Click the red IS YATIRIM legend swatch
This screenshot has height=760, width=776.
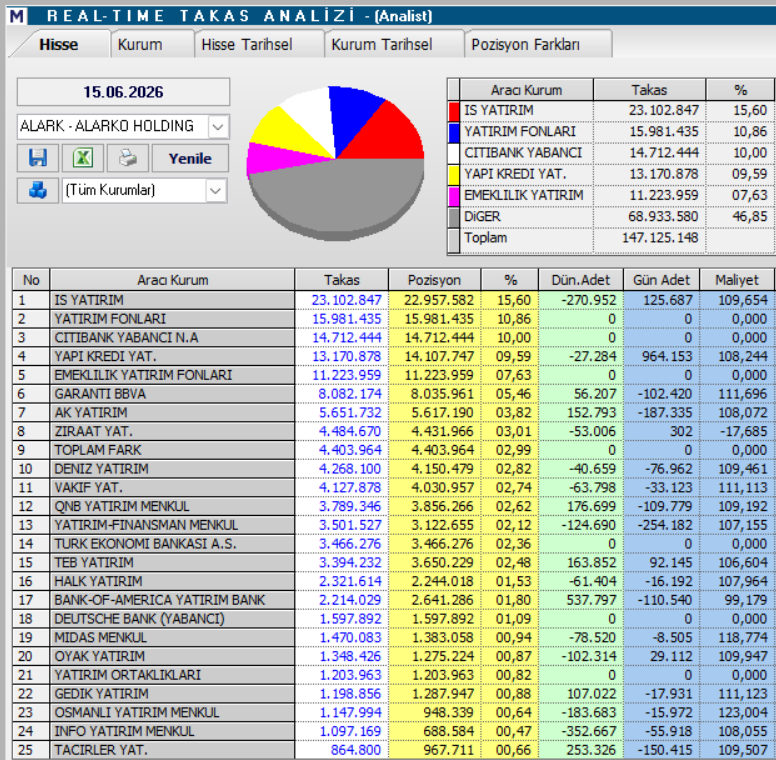pyautogui.click(x=454, y=111)
